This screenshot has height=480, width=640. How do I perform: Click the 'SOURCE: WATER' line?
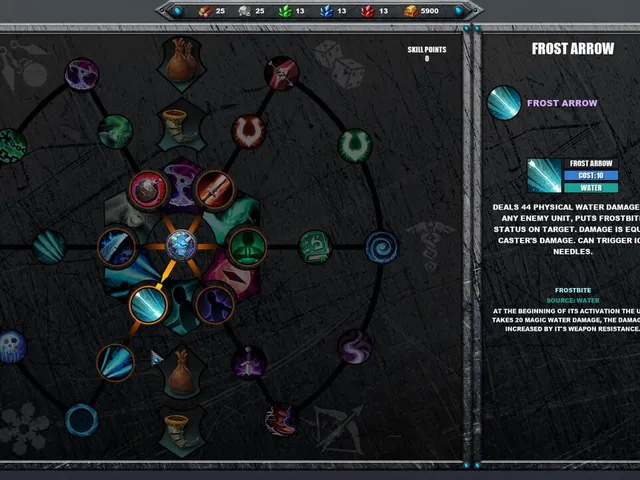573,300
